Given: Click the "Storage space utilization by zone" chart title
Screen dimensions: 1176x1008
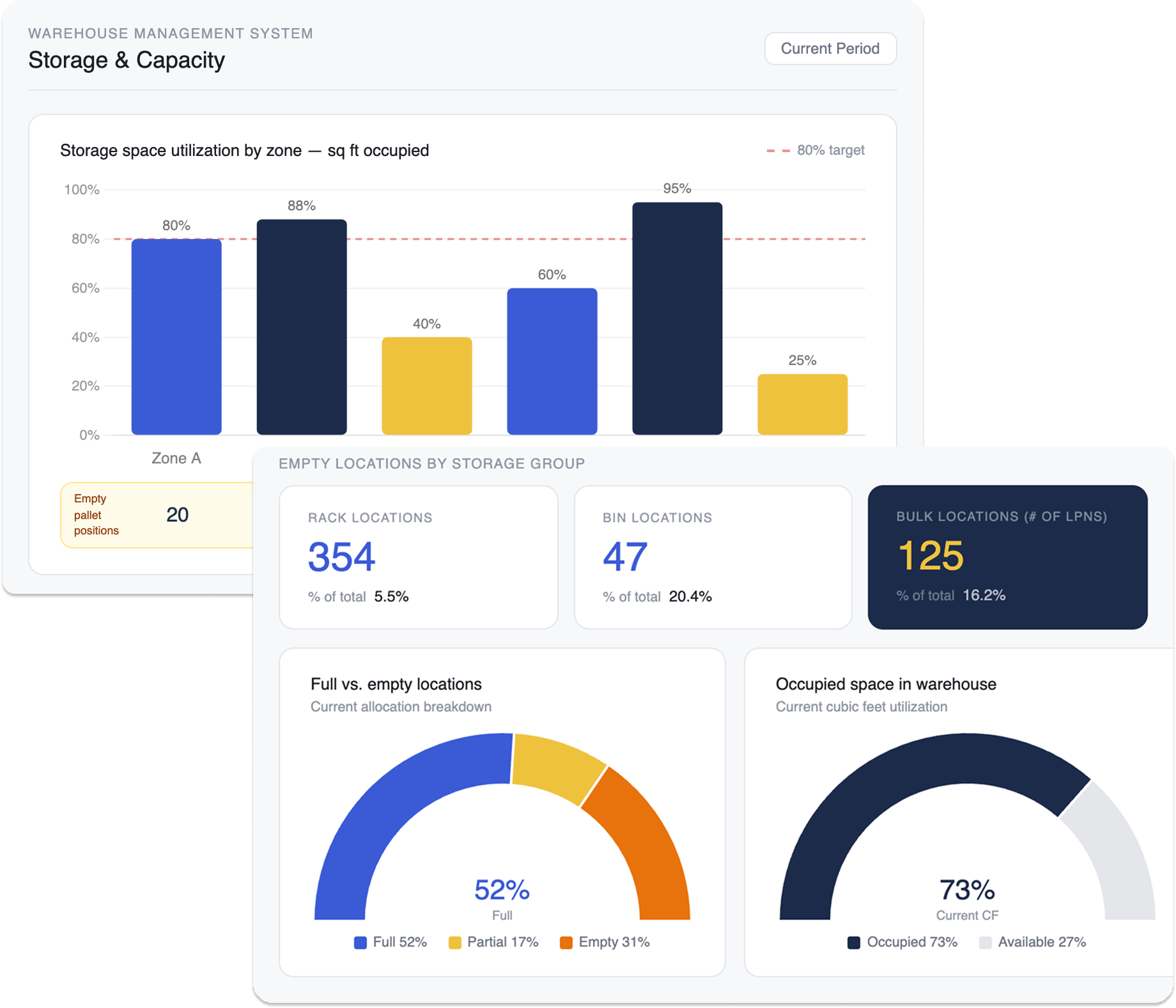Looking at the screenshot, I should pos(245,151).
